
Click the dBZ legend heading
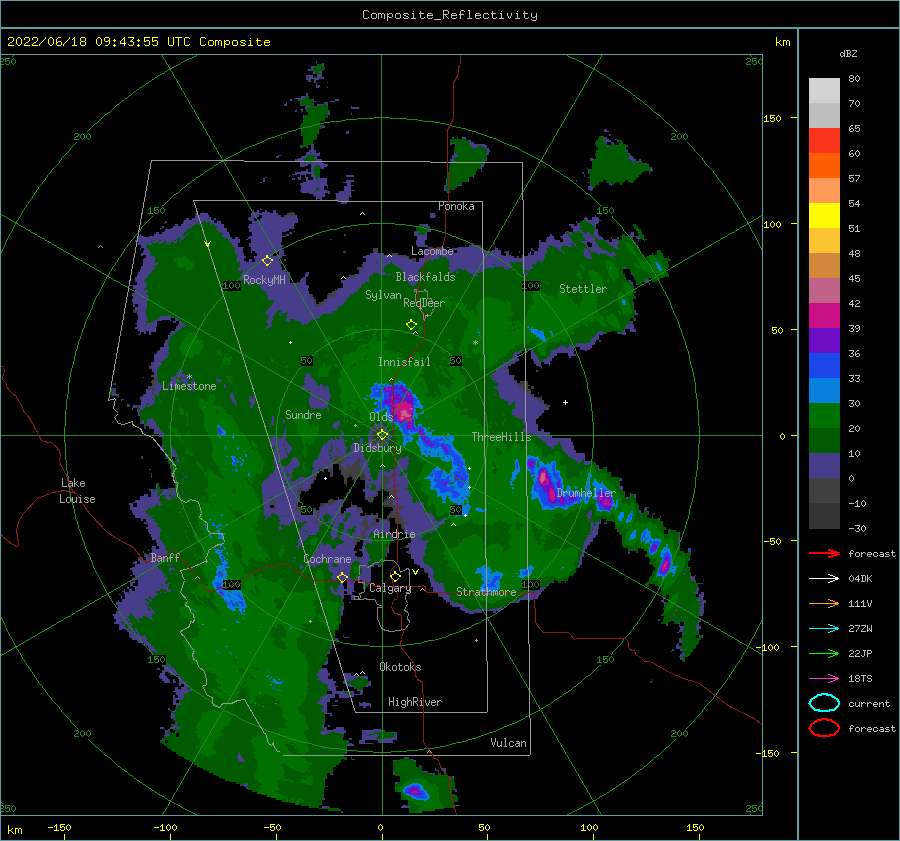[x=848, y=54]
